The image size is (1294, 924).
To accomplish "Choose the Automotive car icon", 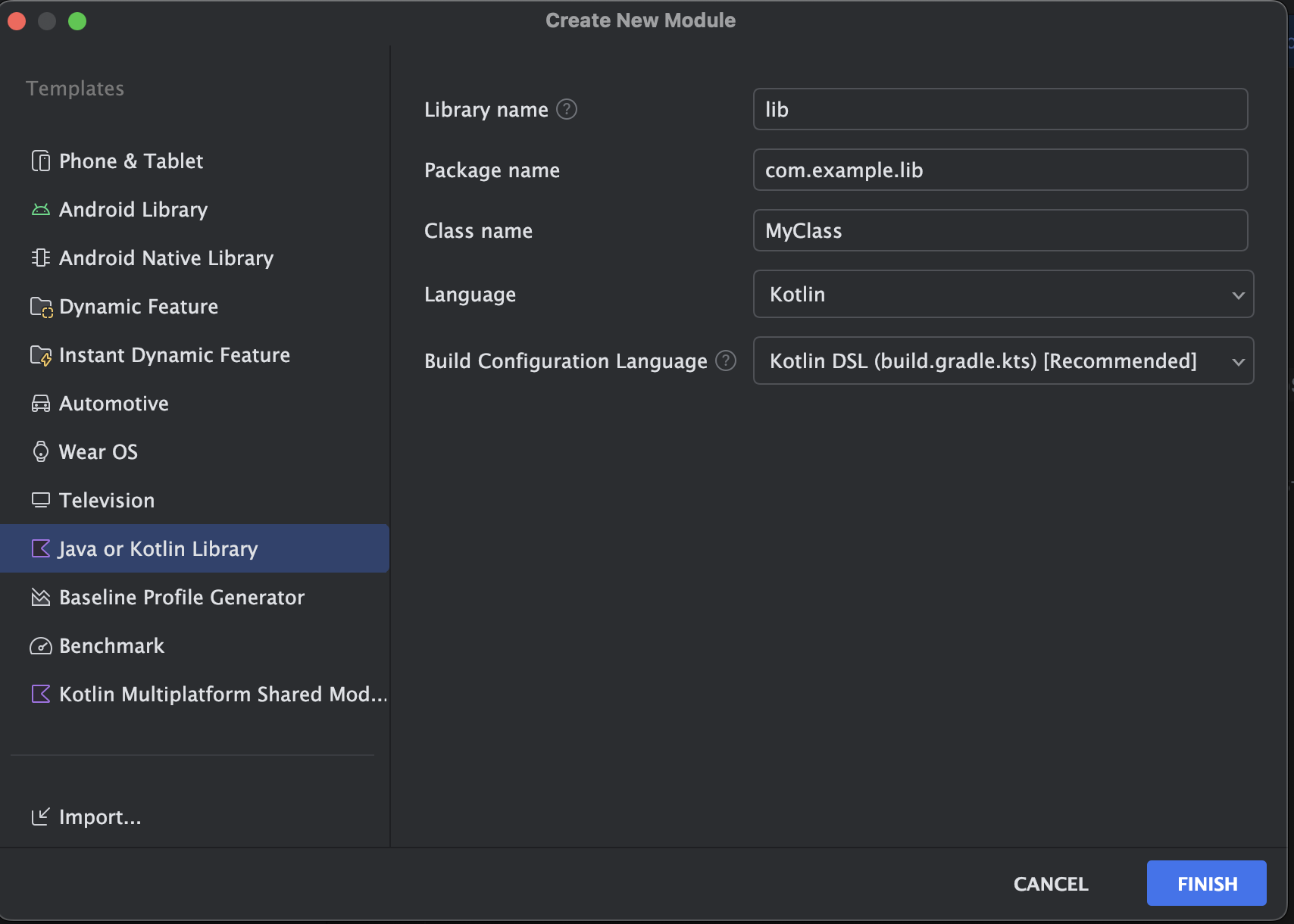I will [x=41, y=404].
